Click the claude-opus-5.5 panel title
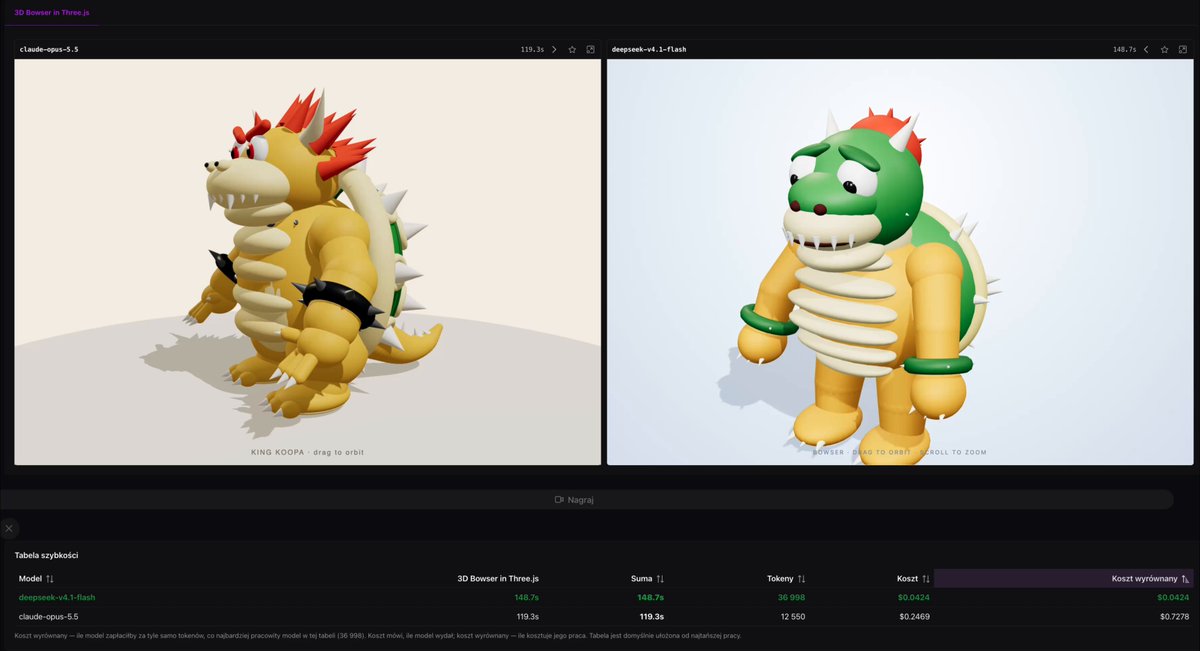This screenshot has width=1200, height=651. 49,49
